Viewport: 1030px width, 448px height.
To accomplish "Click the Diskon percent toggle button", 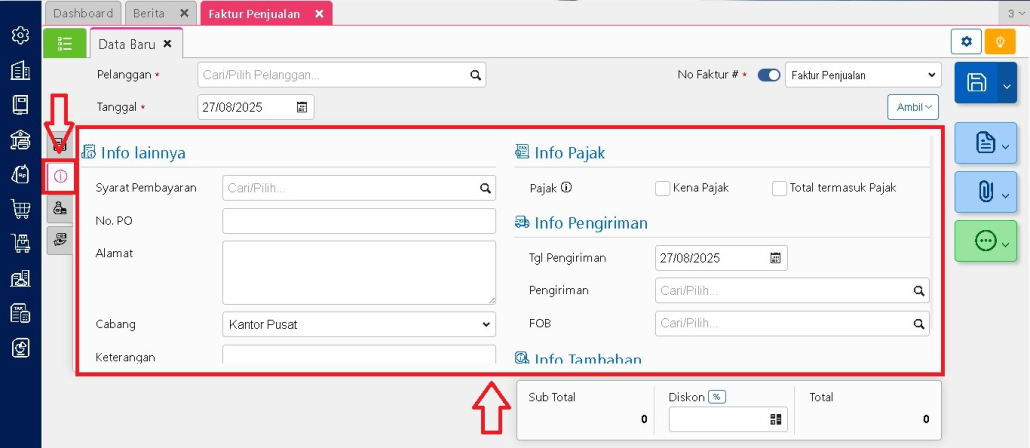I will (x=717, y=397).
